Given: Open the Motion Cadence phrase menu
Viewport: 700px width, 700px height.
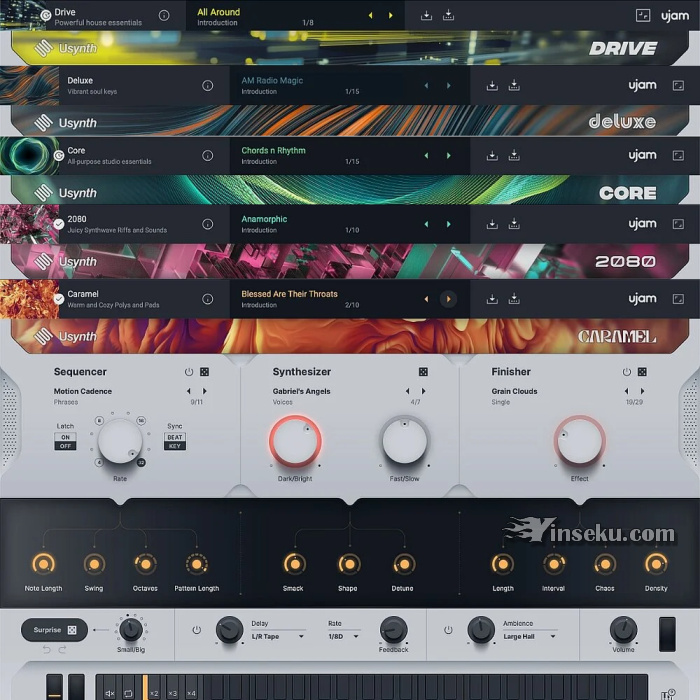Looking at the screenshot, I should 83,391.
